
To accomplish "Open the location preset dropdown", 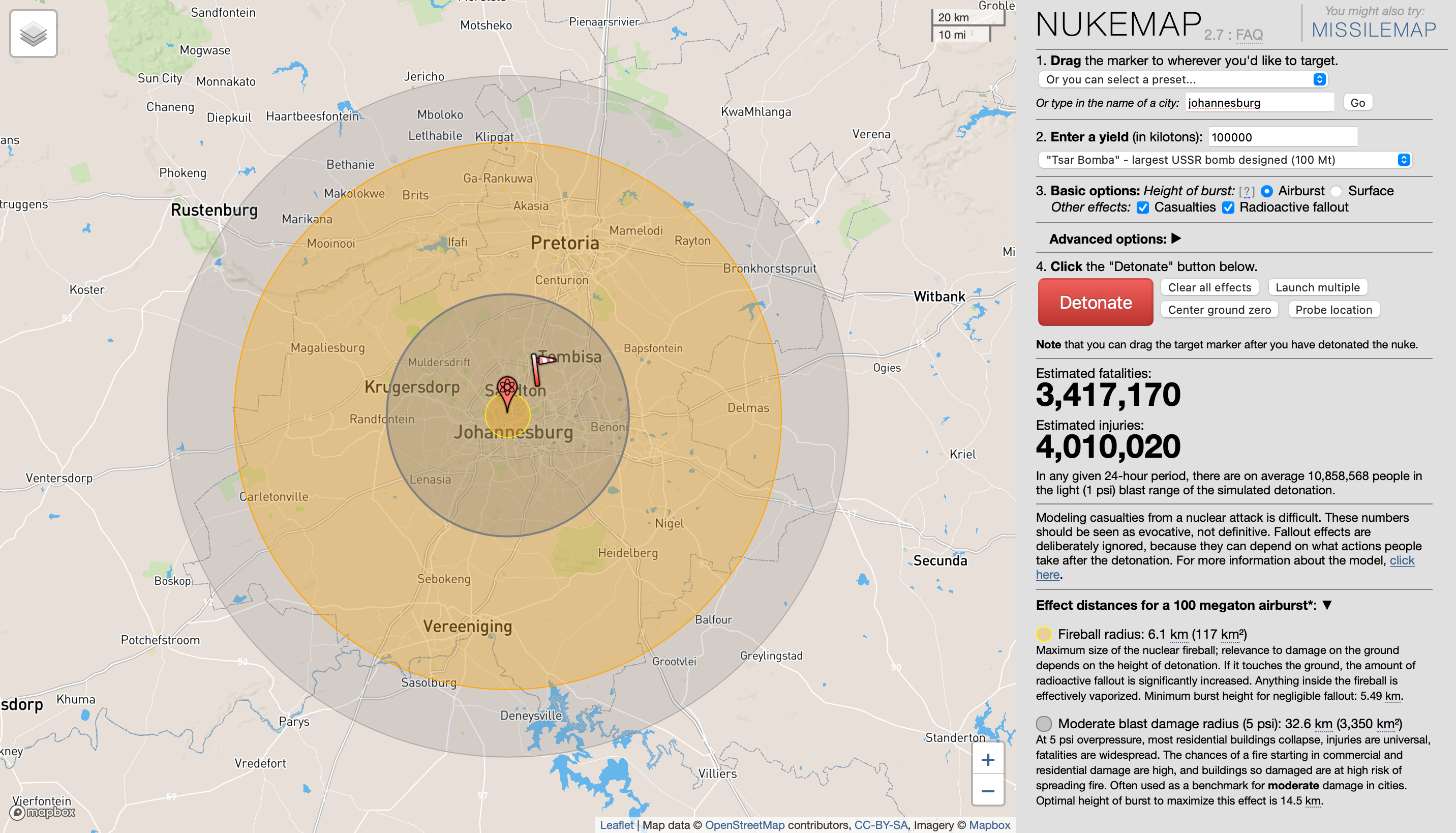I will pos(1182,79).
